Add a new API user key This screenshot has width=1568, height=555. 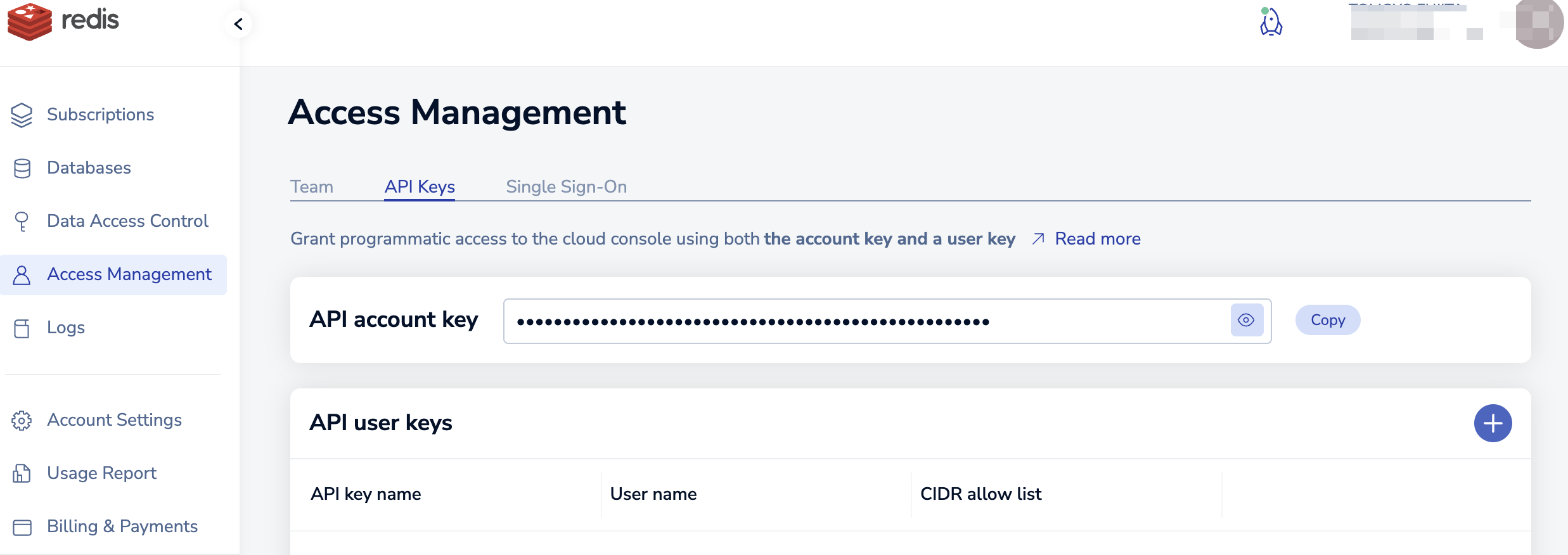(1493, 423)
